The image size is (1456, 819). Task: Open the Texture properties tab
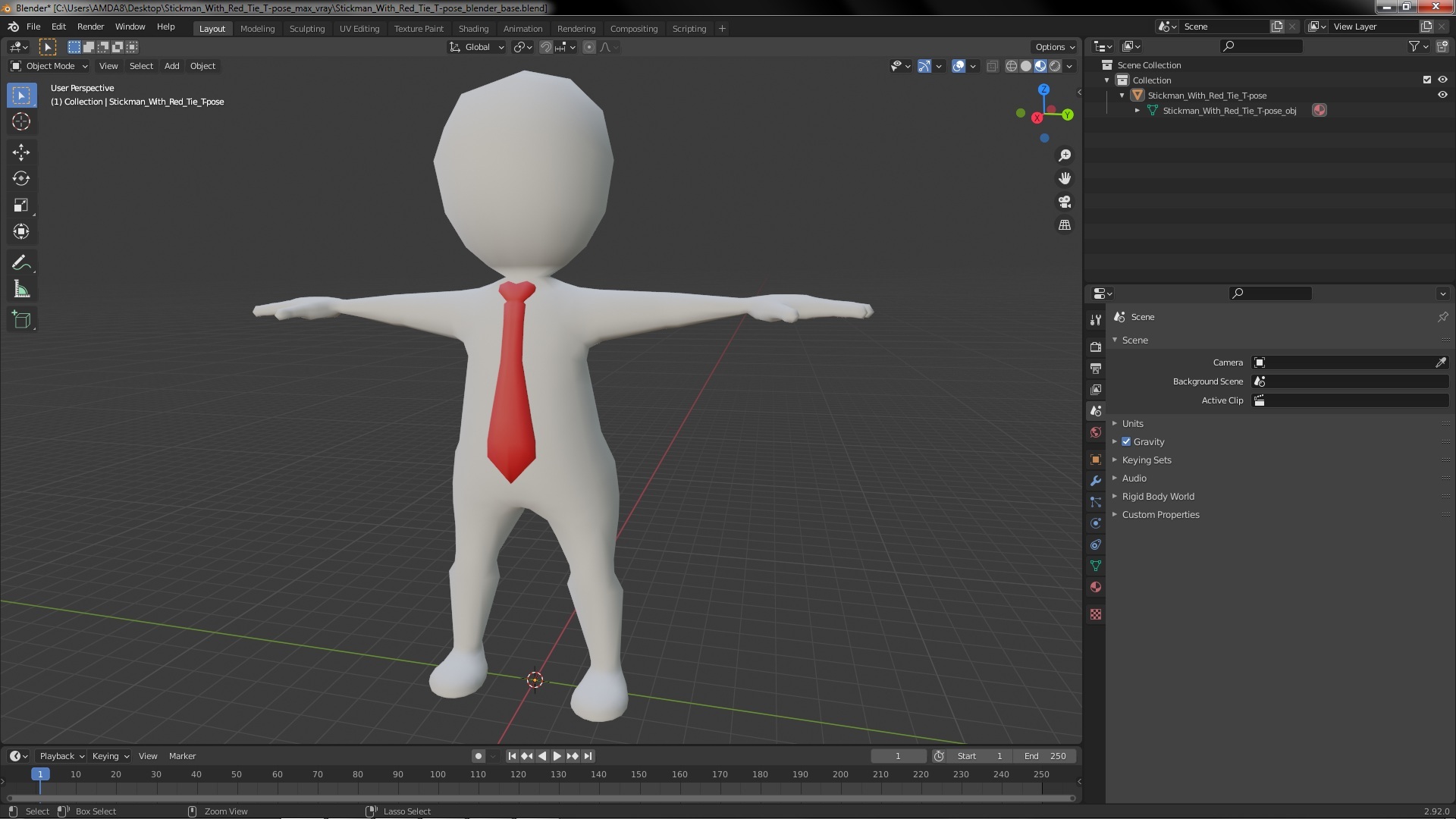(1095, 614)
